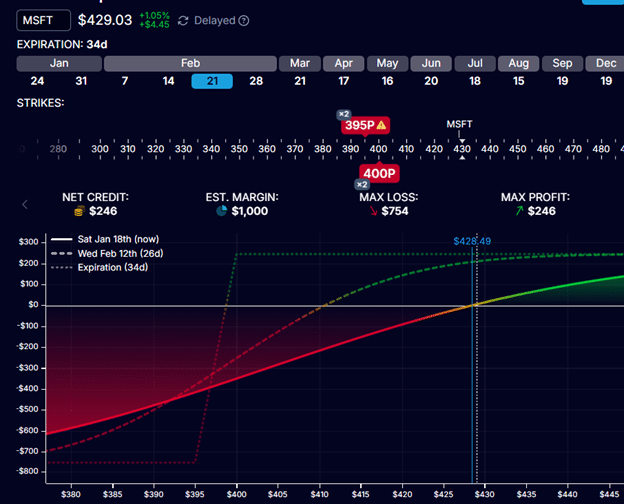Viewport: 624px width, 504px height.
Task: Choose the Apr 17 expiration date
Action: (343, 81)
